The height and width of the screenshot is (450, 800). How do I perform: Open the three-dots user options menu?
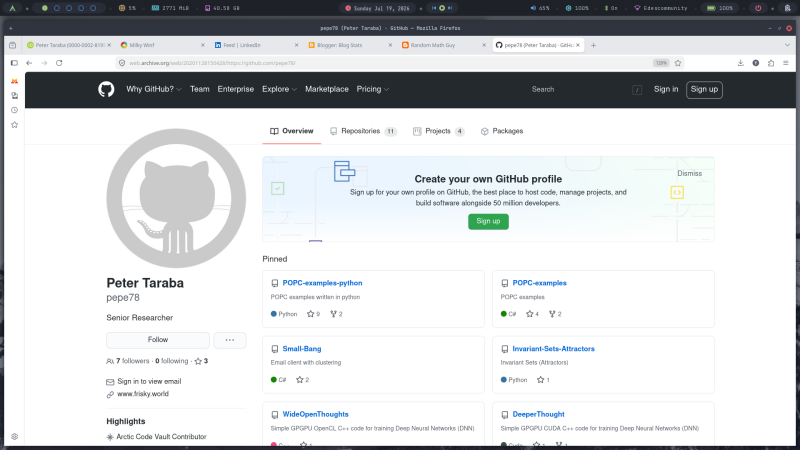point(230,340)
